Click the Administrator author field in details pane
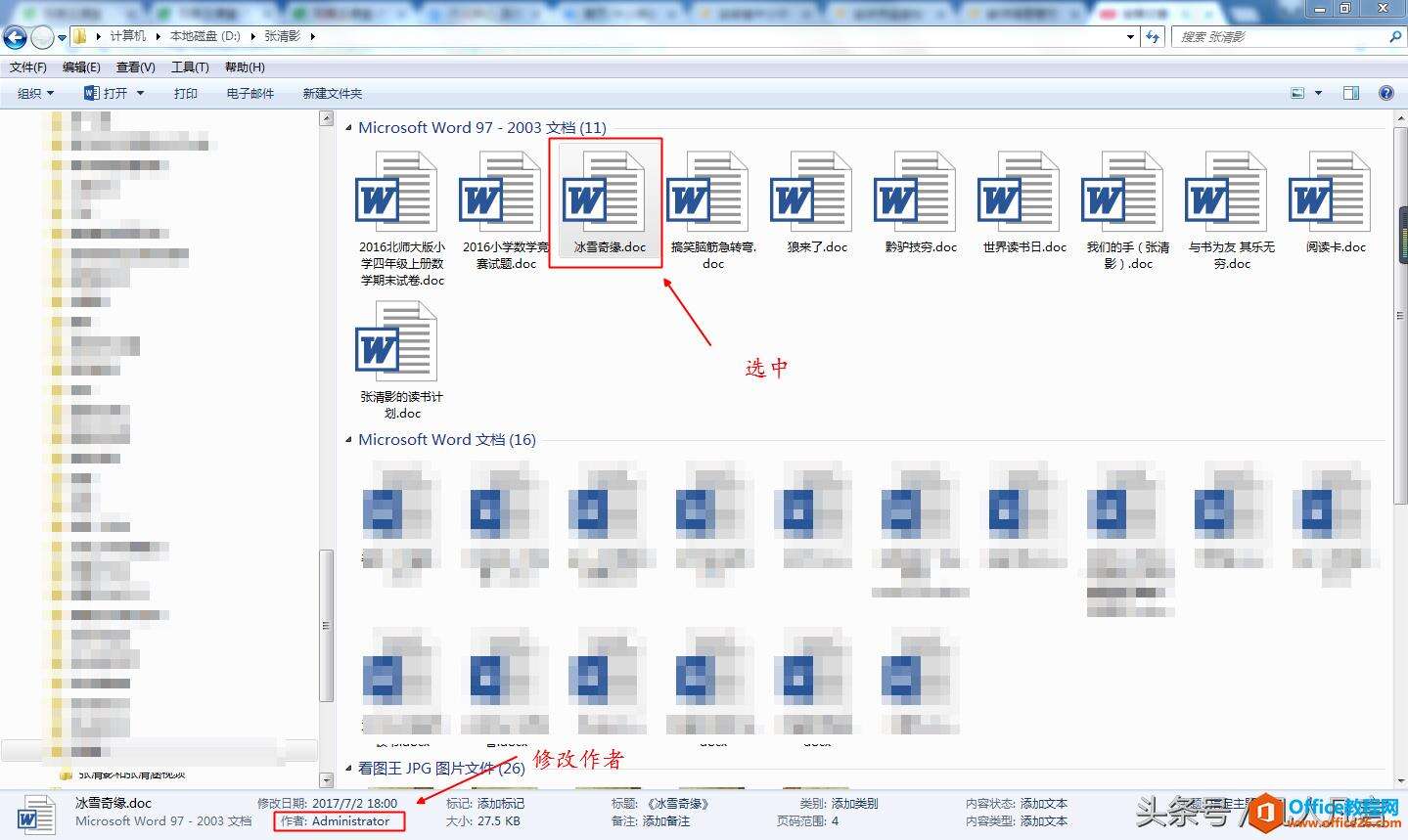The height and width of the screenshot is (840, 1408). click(x=350, y=821)
